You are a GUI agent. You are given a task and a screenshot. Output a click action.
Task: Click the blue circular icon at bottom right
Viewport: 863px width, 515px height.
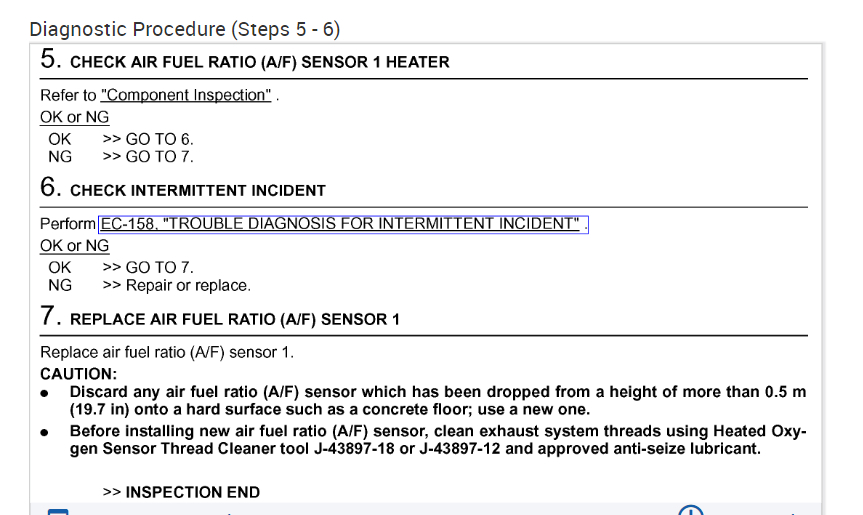691,510
